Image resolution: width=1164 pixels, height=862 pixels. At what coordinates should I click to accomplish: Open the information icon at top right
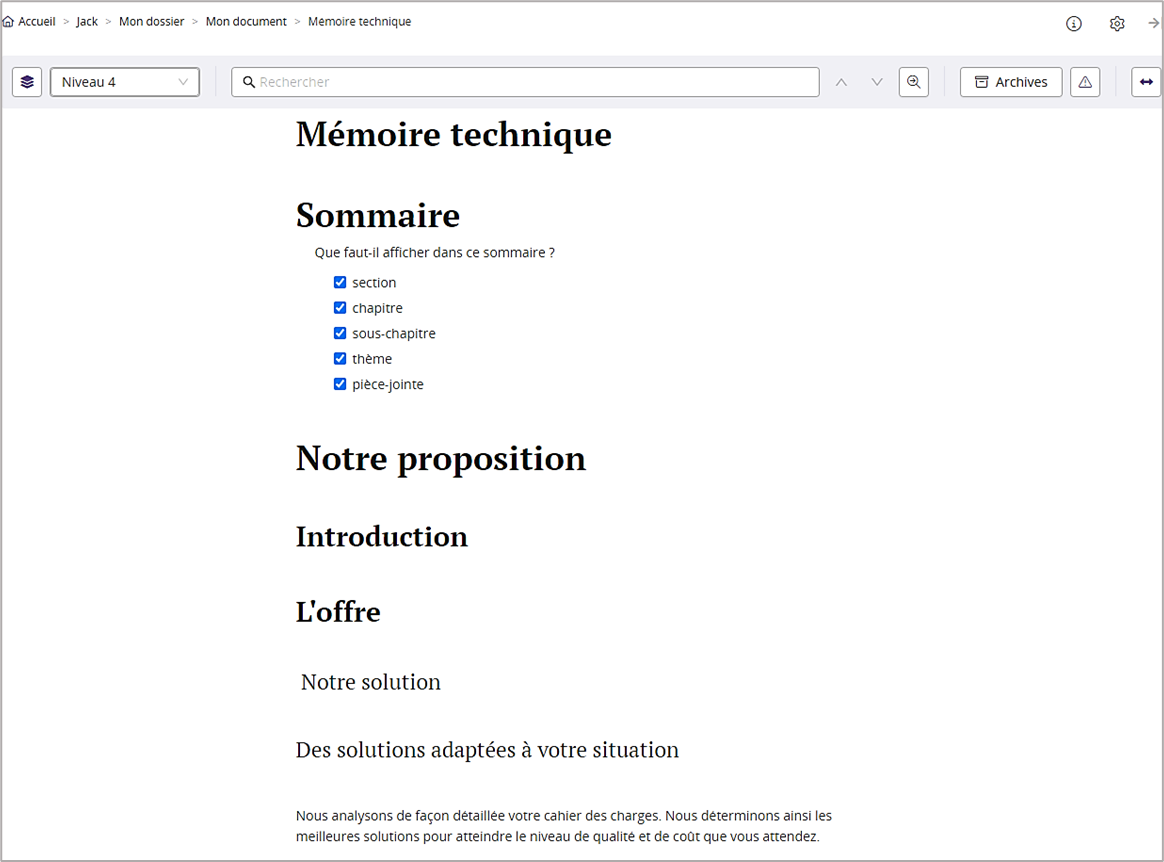point(1074,24)
